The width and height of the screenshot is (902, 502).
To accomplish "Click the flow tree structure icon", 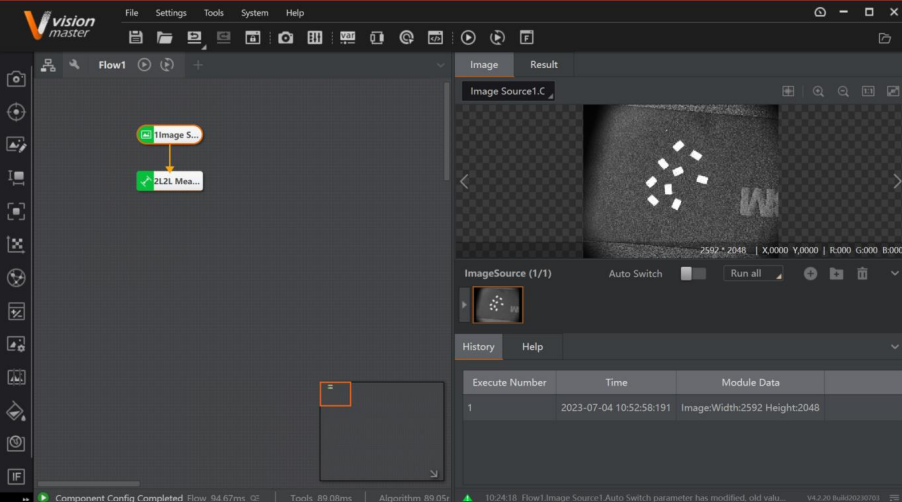I will pyautogui.click(x=48, y=65).
